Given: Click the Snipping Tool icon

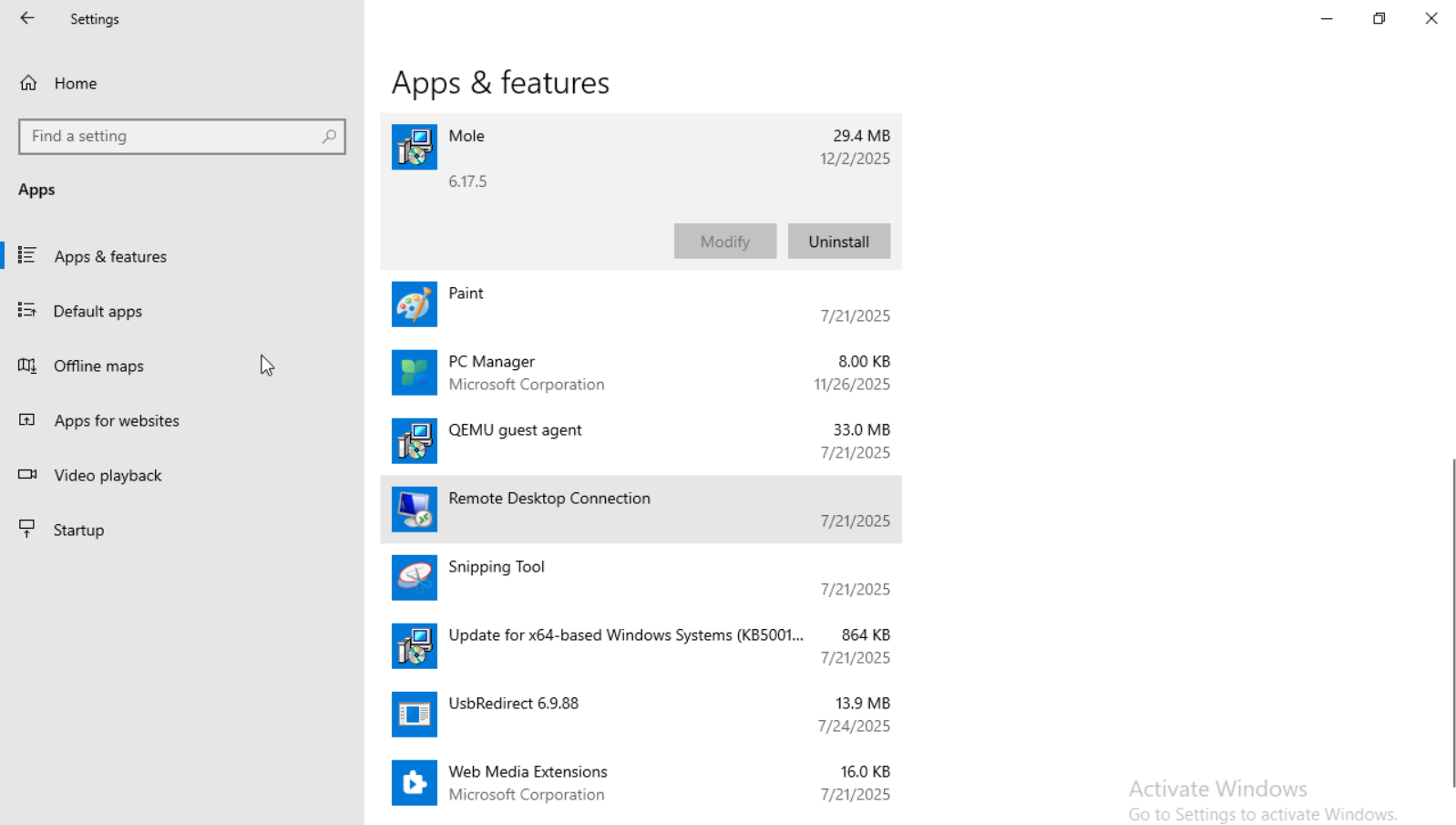Looking at the screenshot, I should [x=414, y=578].
